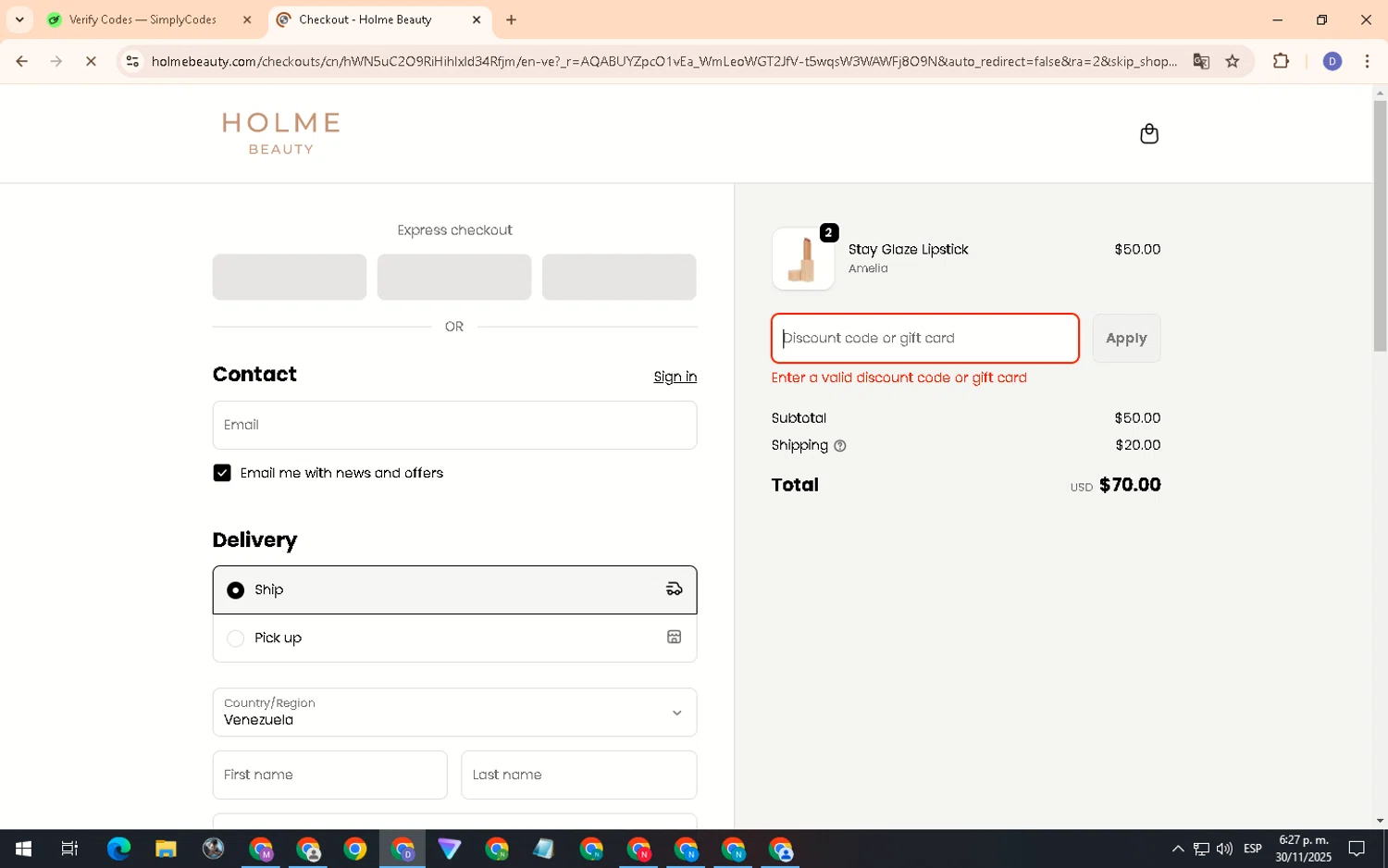Open a new browser tab
This screenshot has width=1388, height=868.
click(x=511, y=19)
